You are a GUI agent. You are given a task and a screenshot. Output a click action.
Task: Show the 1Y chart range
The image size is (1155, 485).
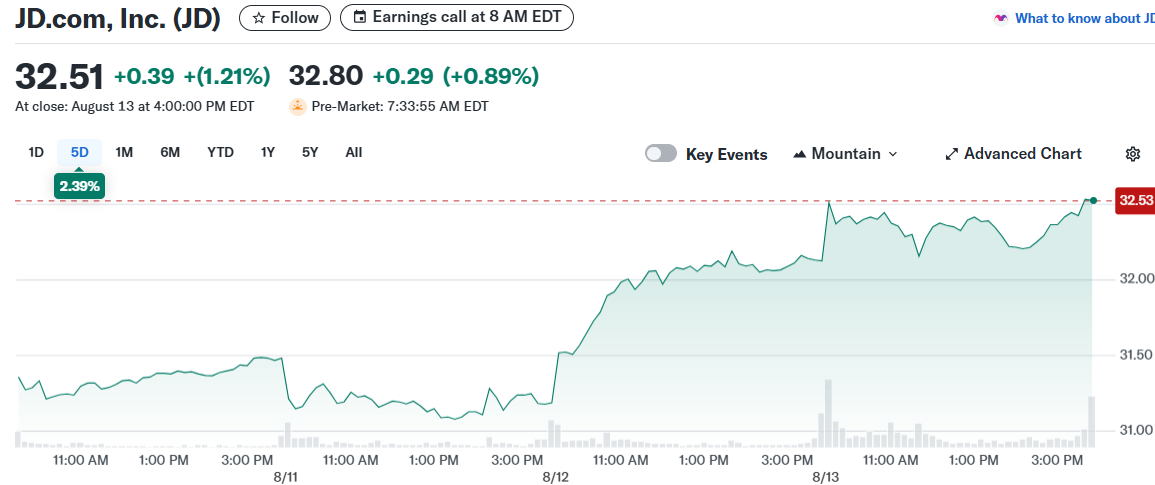pos(267,153)
